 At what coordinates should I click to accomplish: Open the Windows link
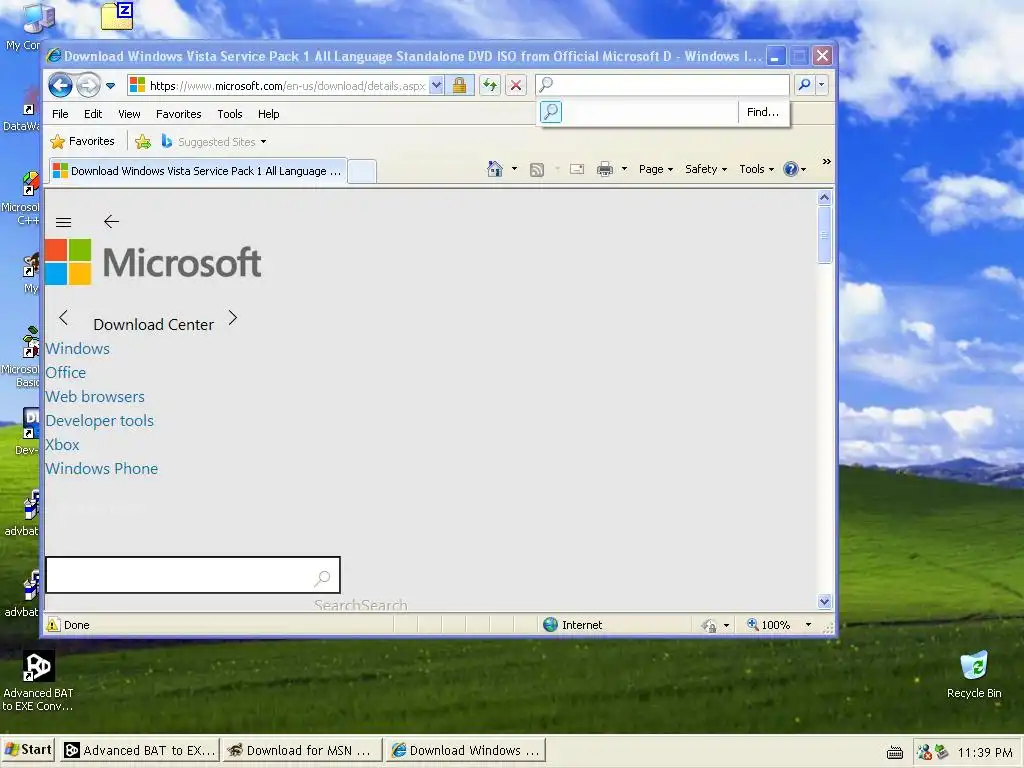(78, 349)
